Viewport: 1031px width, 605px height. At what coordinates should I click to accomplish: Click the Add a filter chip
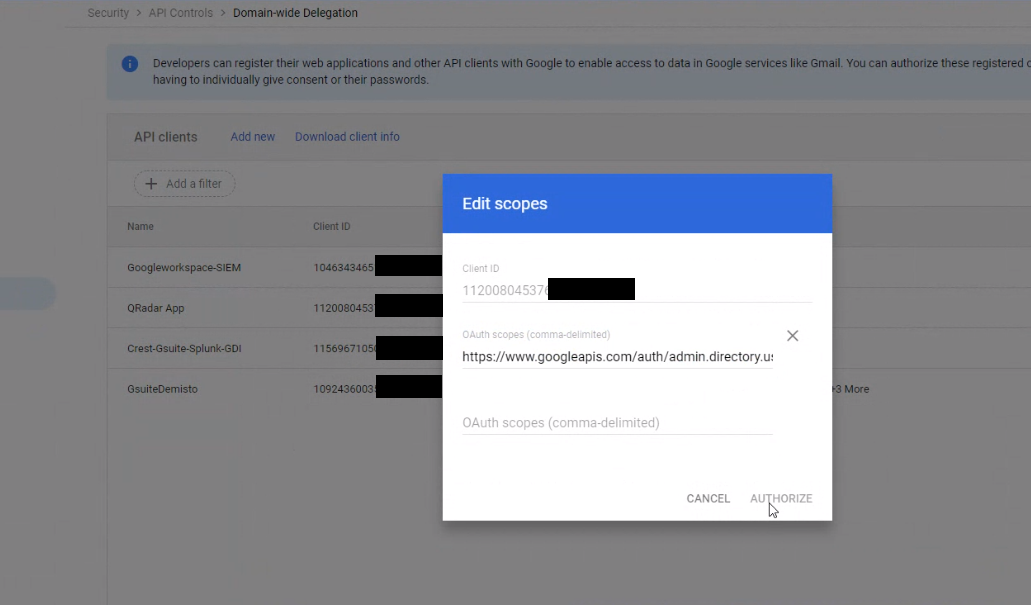184,184
